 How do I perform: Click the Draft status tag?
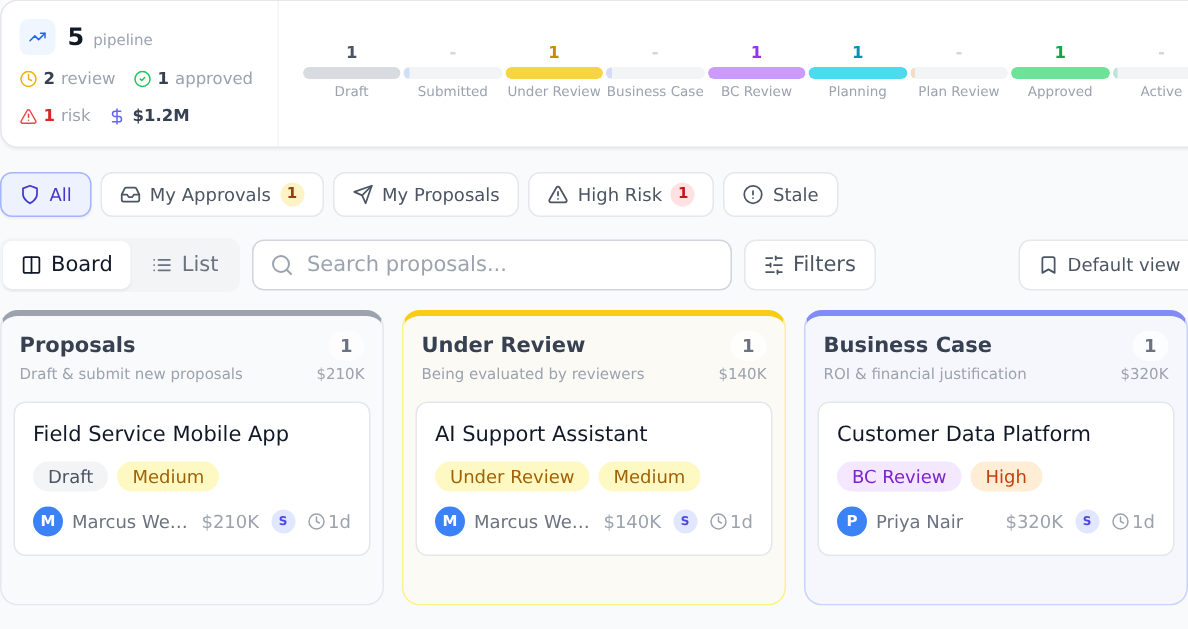[x=70, y=477]
